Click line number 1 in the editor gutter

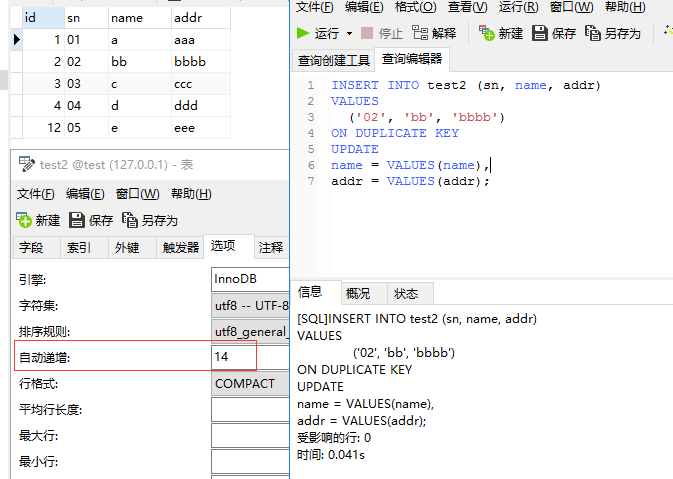[x=311, y=85]
